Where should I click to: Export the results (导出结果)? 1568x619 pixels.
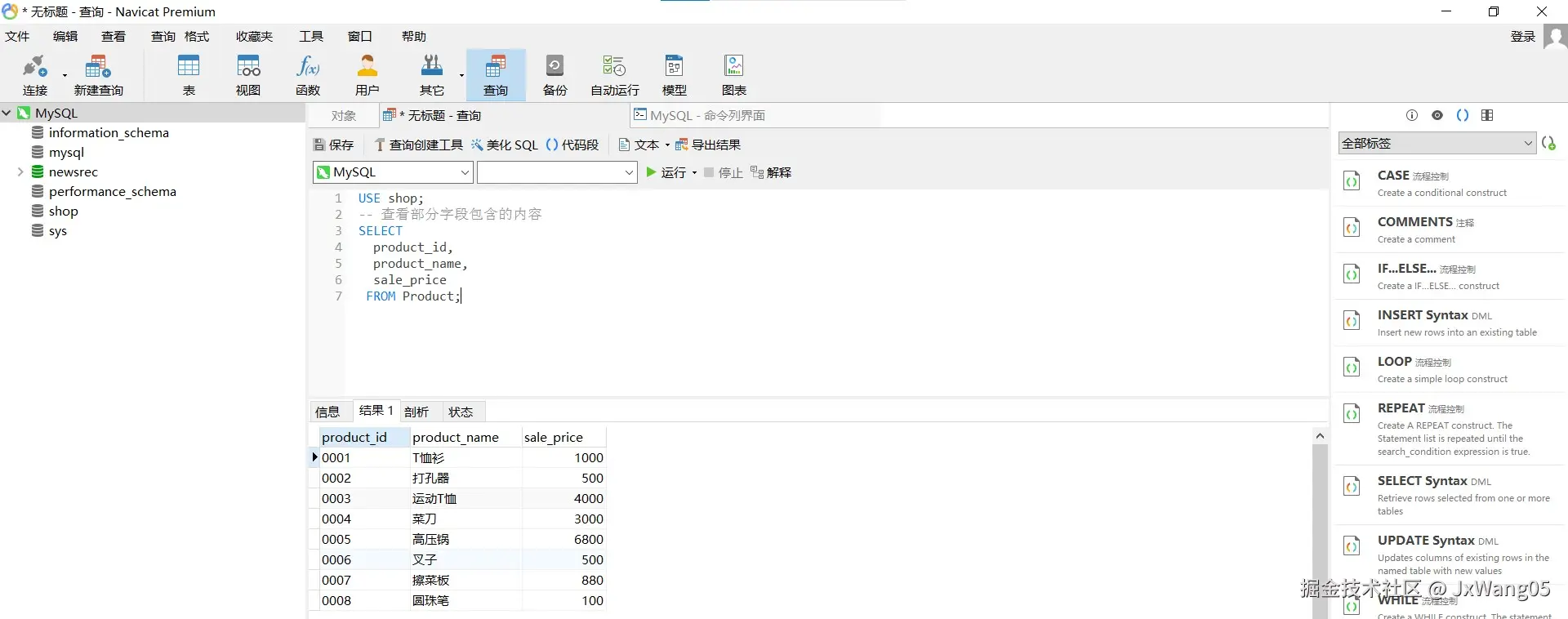[x=708, y=145]
